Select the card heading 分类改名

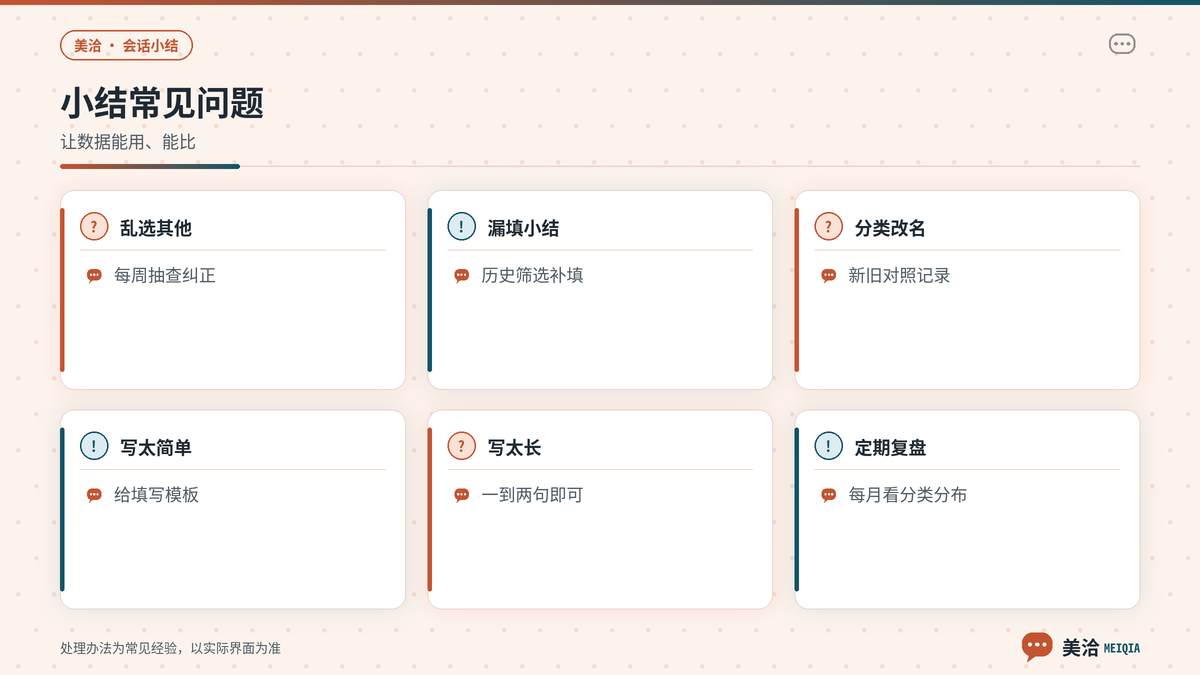pos(890,228)
